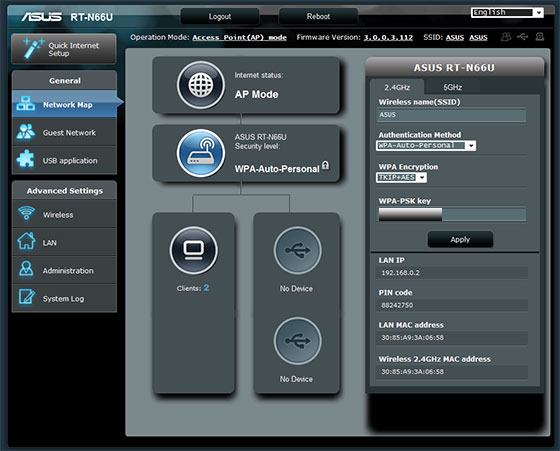Click the Internet status globe icon
This screenshot has height=451, width=560.
(x=201, y=85)
